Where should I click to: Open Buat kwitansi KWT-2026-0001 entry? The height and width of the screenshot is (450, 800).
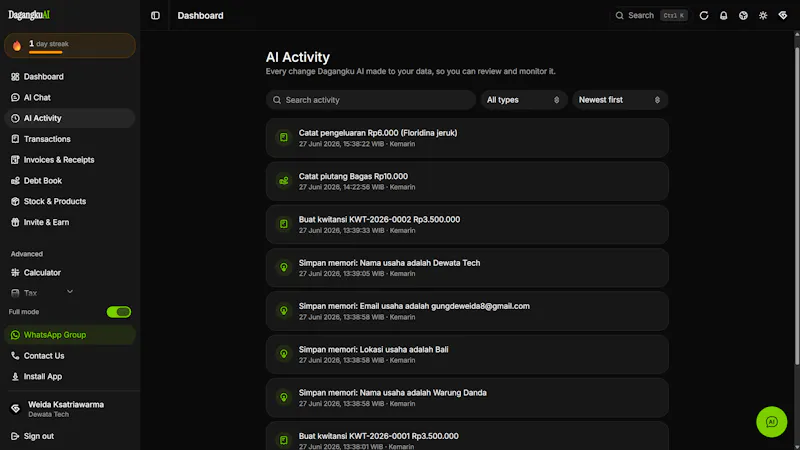(x=467, y=436)
